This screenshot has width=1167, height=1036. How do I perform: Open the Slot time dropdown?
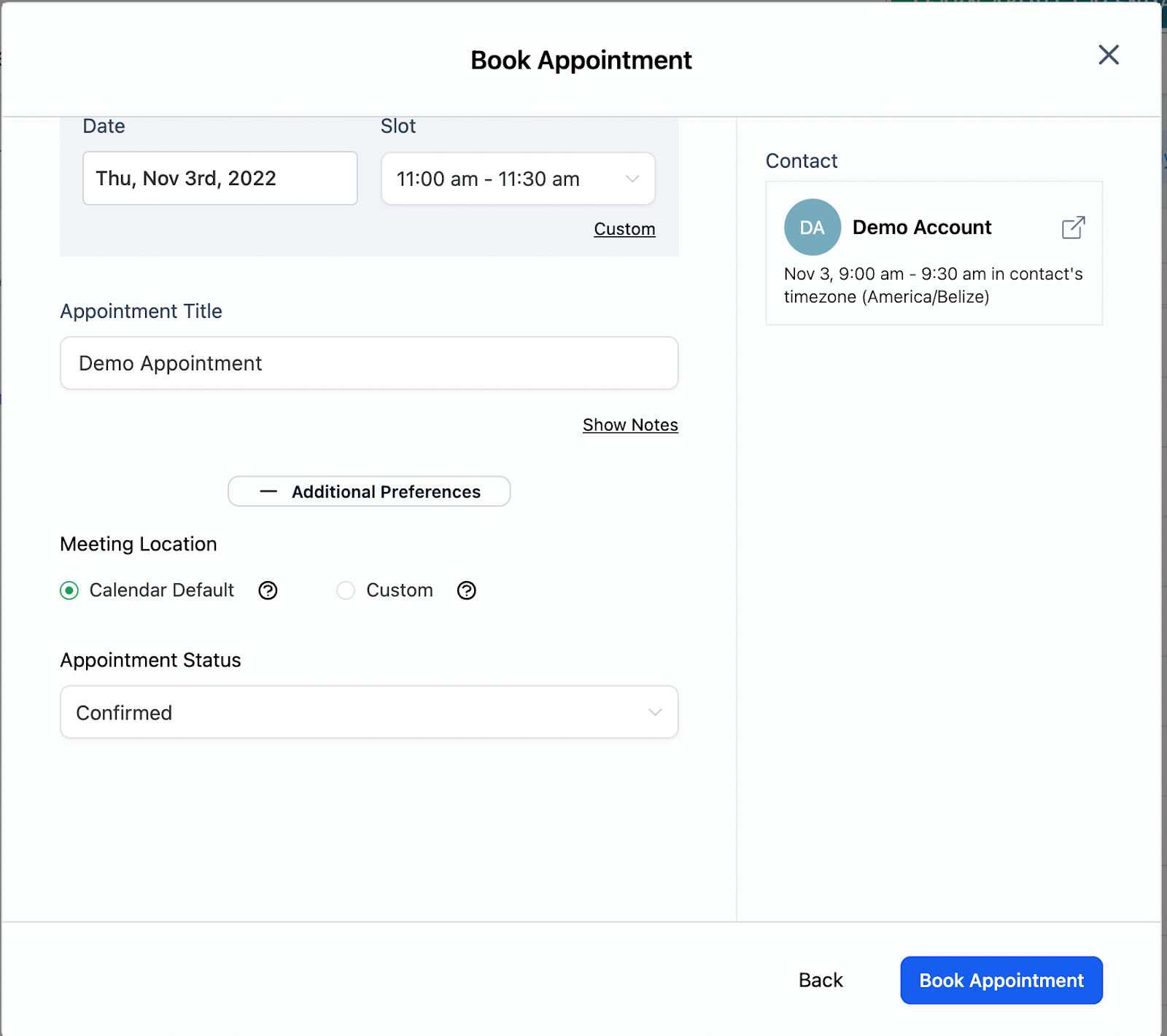tap(518, 179)
